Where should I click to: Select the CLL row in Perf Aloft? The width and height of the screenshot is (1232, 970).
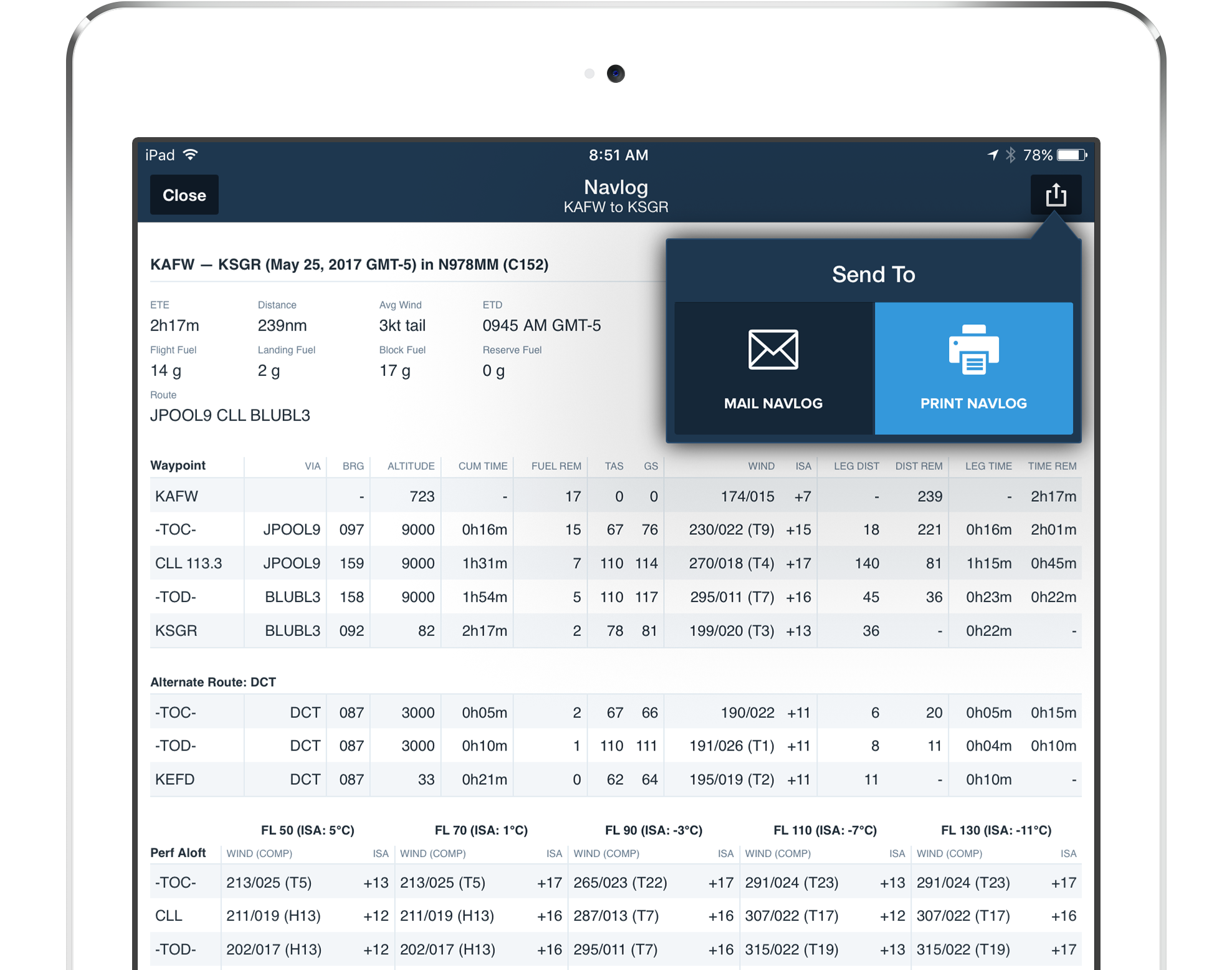tap(616, 916)
